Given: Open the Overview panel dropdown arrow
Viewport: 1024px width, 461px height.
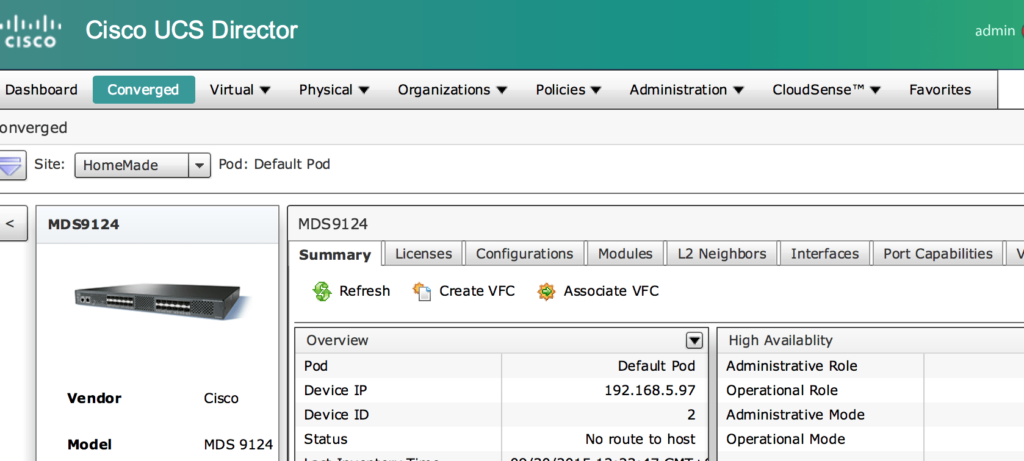Looking at the screenshot, I should tap(694, 340).
